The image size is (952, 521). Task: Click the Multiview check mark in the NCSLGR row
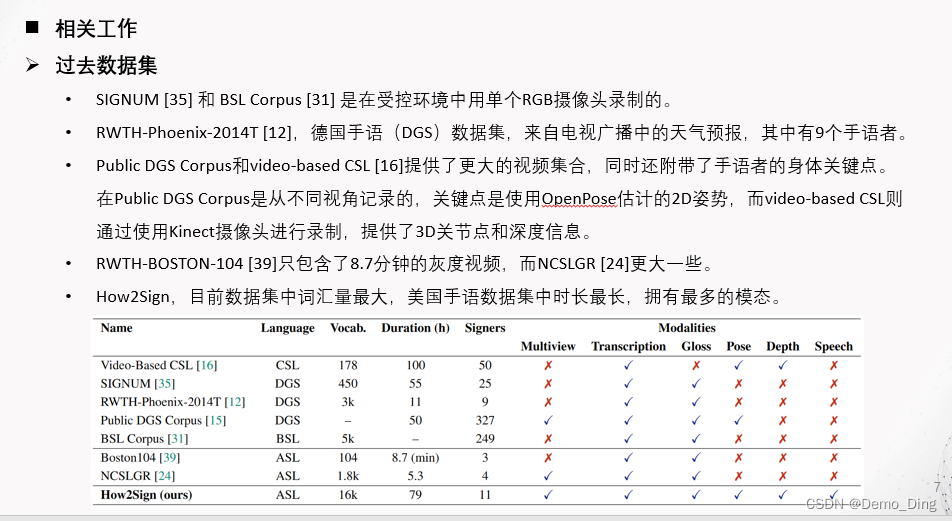coord(548,475)
